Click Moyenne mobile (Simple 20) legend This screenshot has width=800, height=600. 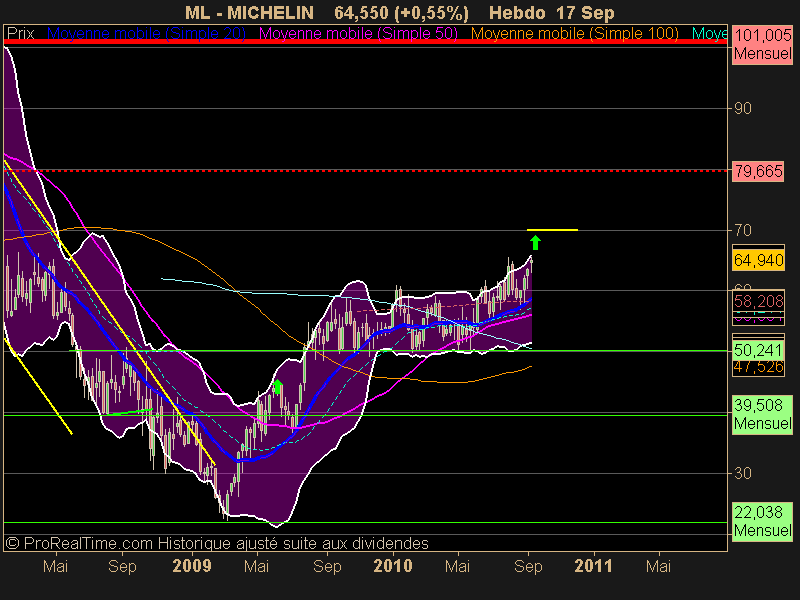point(146,34)
